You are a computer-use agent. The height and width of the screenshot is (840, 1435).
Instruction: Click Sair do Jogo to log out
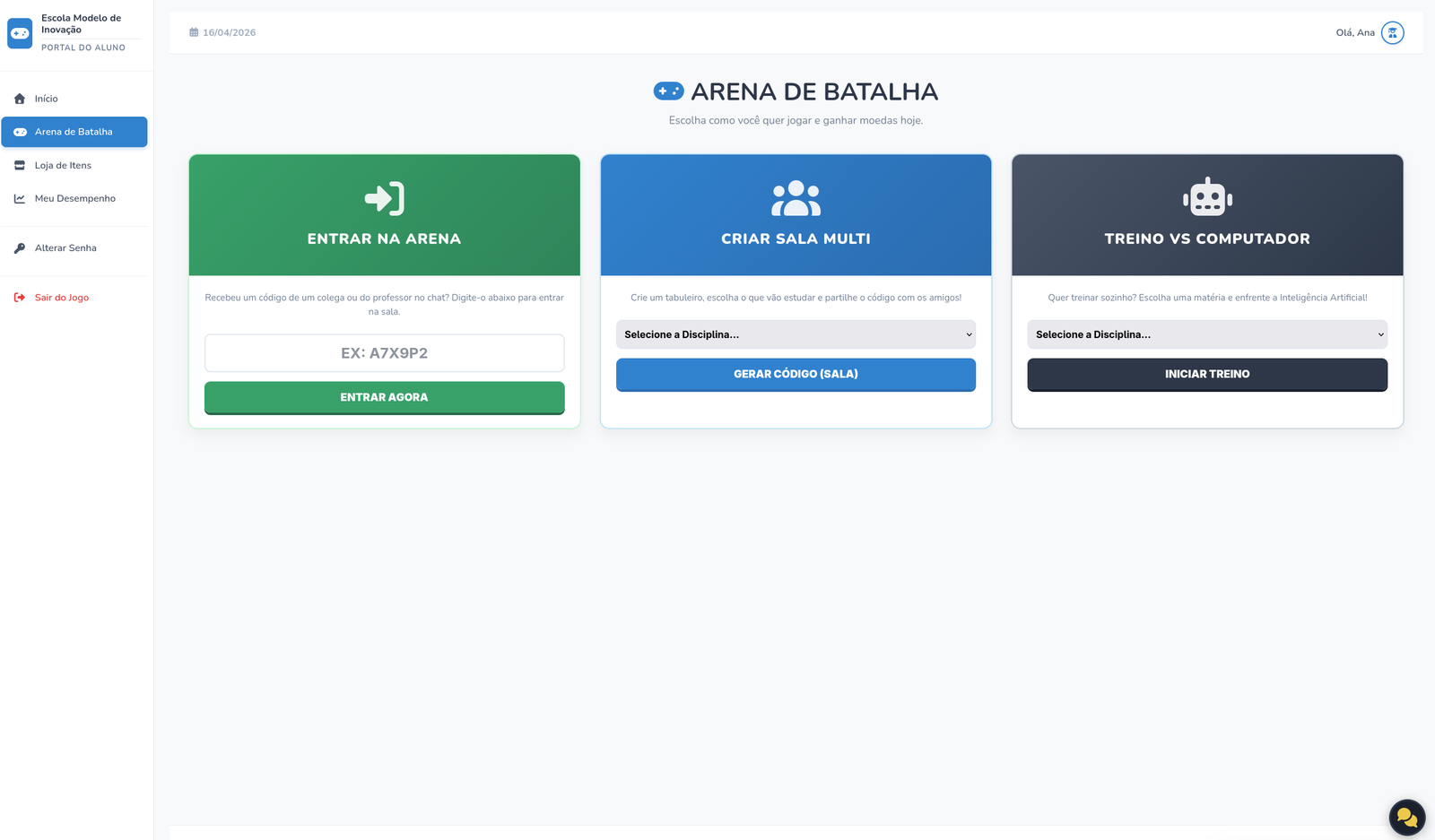click(x=61, y=298)
